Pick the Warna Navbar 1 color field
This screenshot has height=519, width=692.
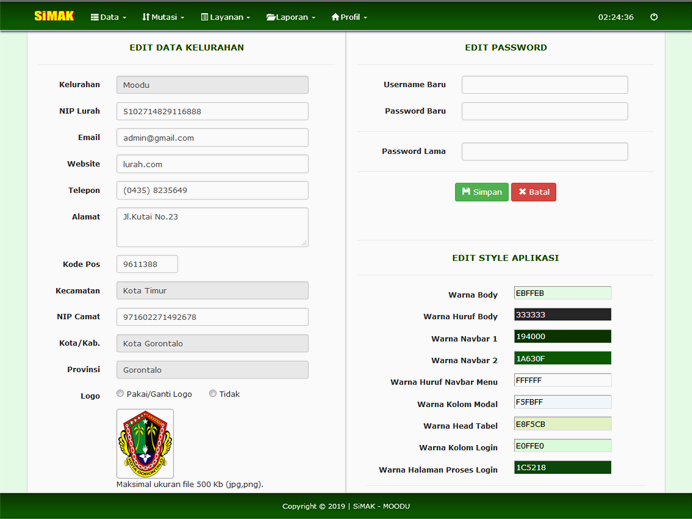[561, 337]
